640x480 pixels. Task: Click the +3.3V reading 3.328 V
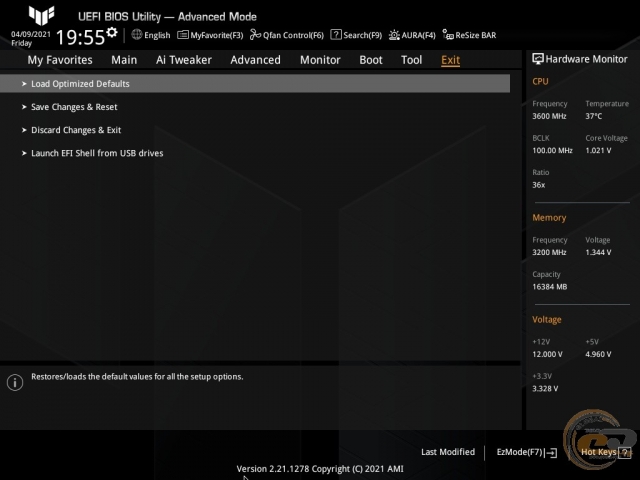tap(545, 389)
